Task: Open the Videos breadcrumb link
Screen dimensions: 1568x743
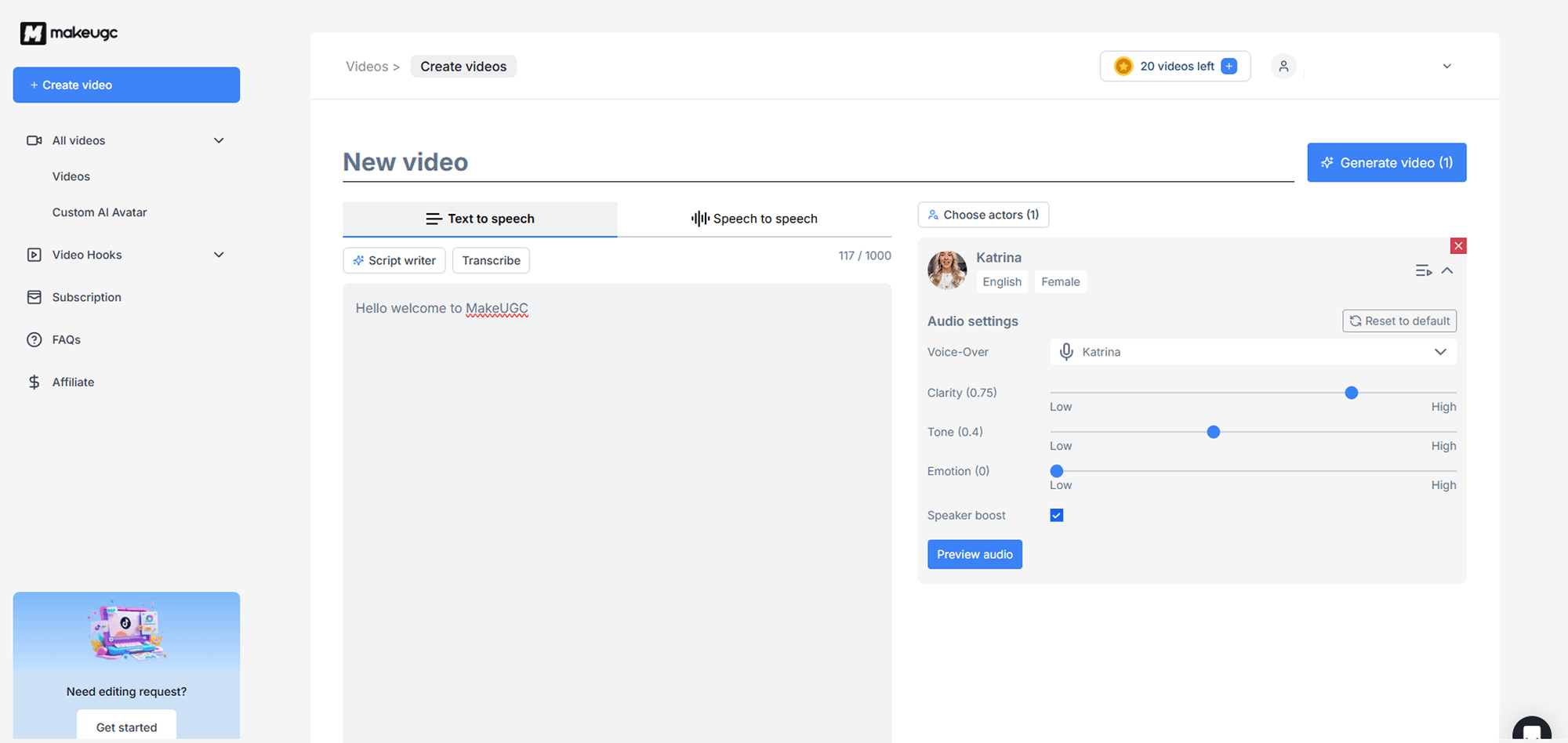Action: click(366, 66)
